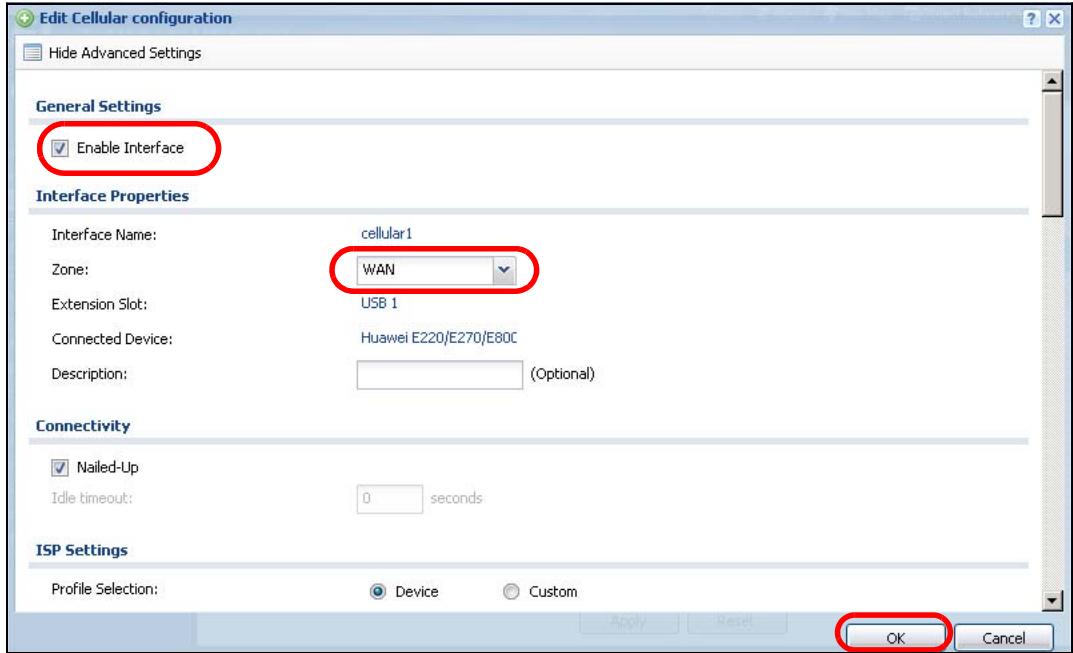
Task: Click the General Settings heading
Action: pos(99,106)
